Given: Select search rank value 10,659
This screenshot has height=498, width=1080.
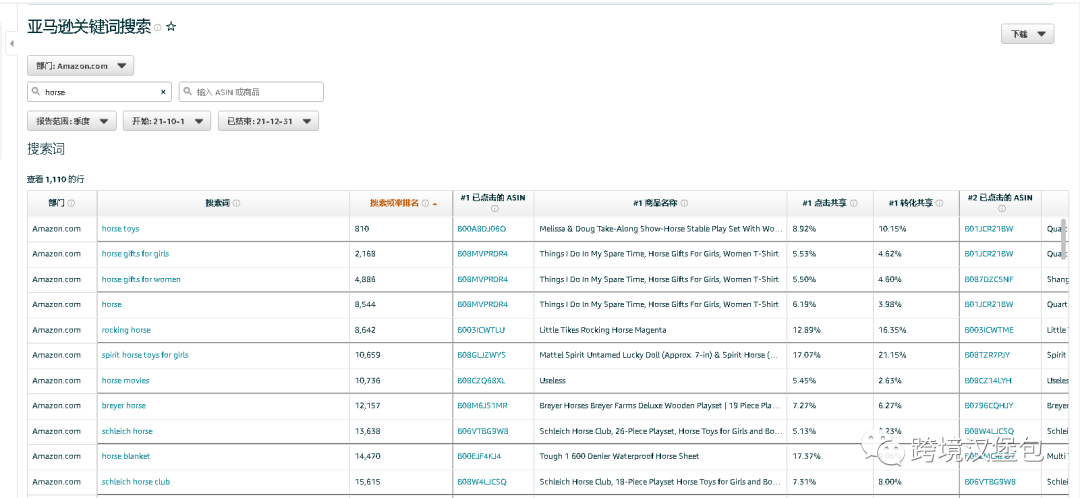Looking at the screenshot, I should (367, 355).
